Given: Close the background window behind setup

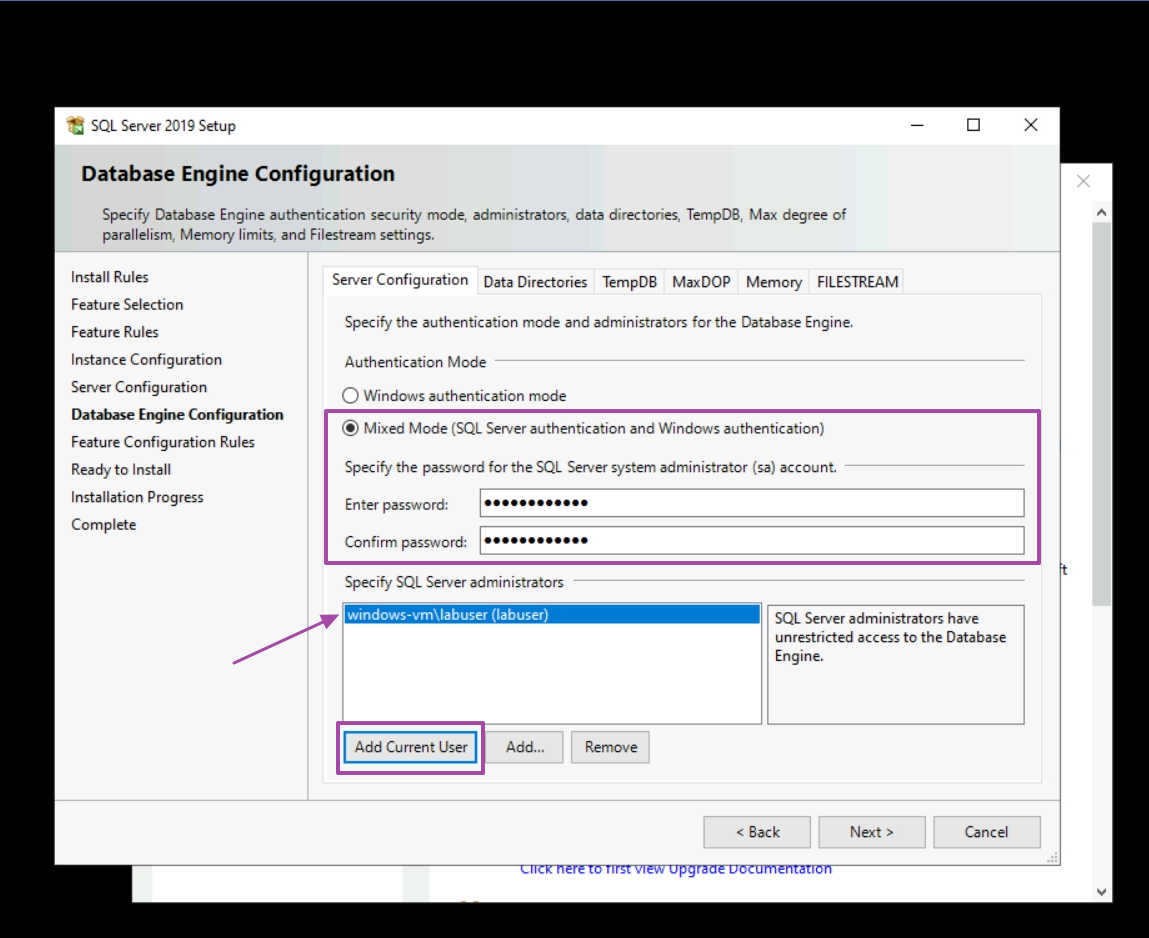Looking at the screenshot, I should point(1084,181).
